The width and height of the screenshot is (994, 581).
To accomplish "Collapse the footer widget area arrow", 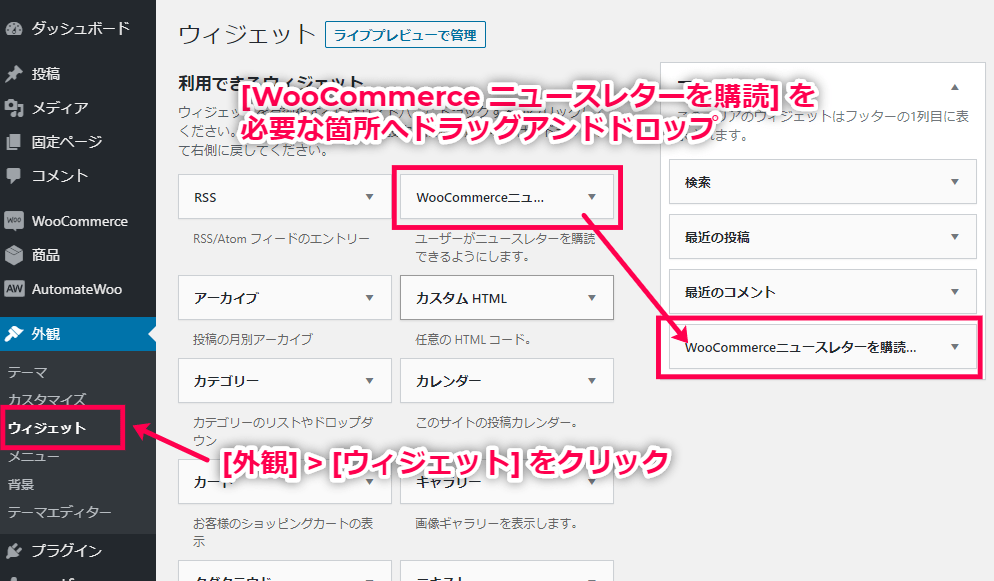I will [x=955, y=87].
